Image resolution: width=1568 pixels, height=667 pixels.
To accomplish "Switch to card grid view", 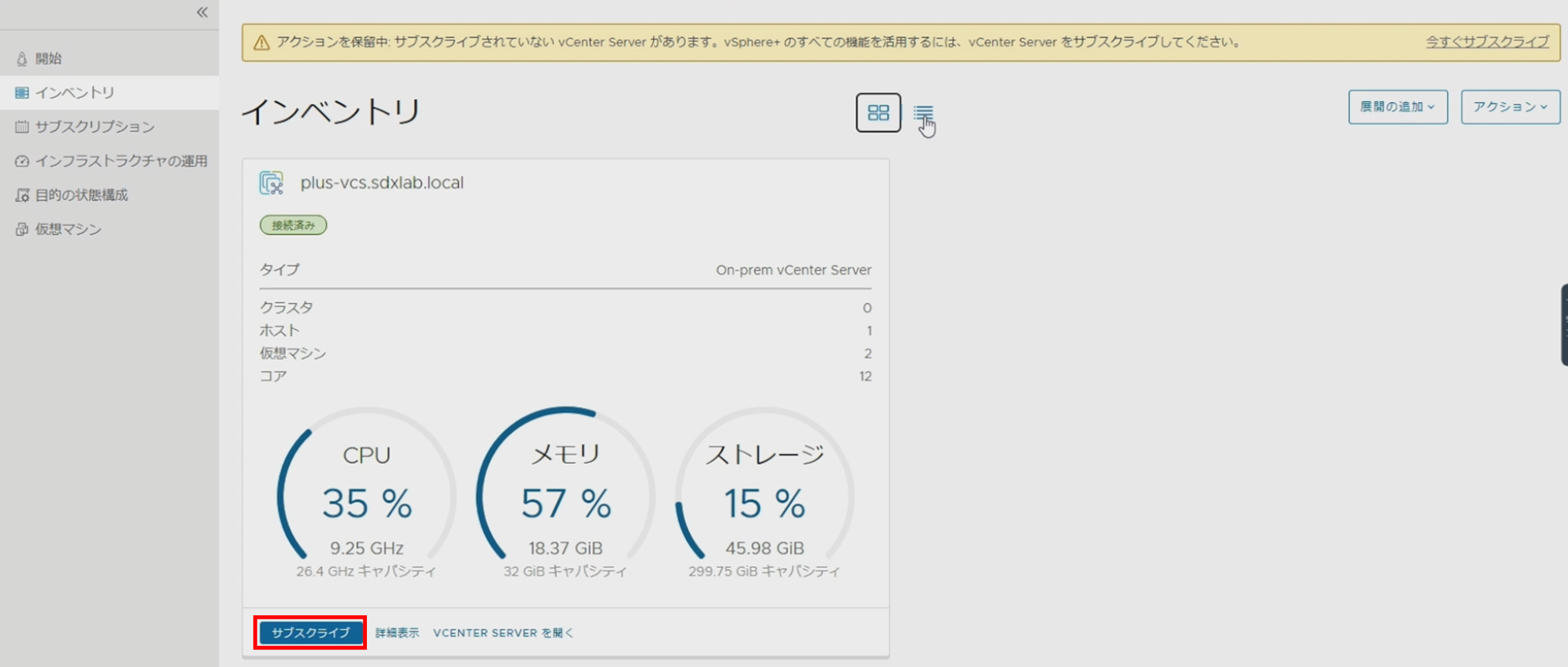I will (878, 113).
